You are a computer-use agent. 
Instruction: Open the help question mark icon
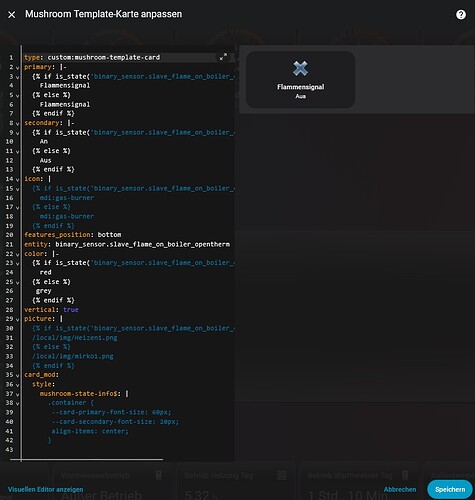click(461, 14)
